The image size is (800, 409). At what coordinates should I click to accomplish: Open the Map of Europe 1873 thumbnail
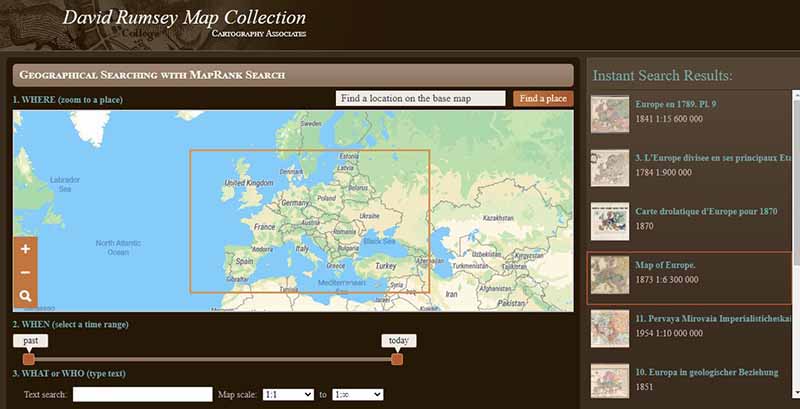(610, 275)
